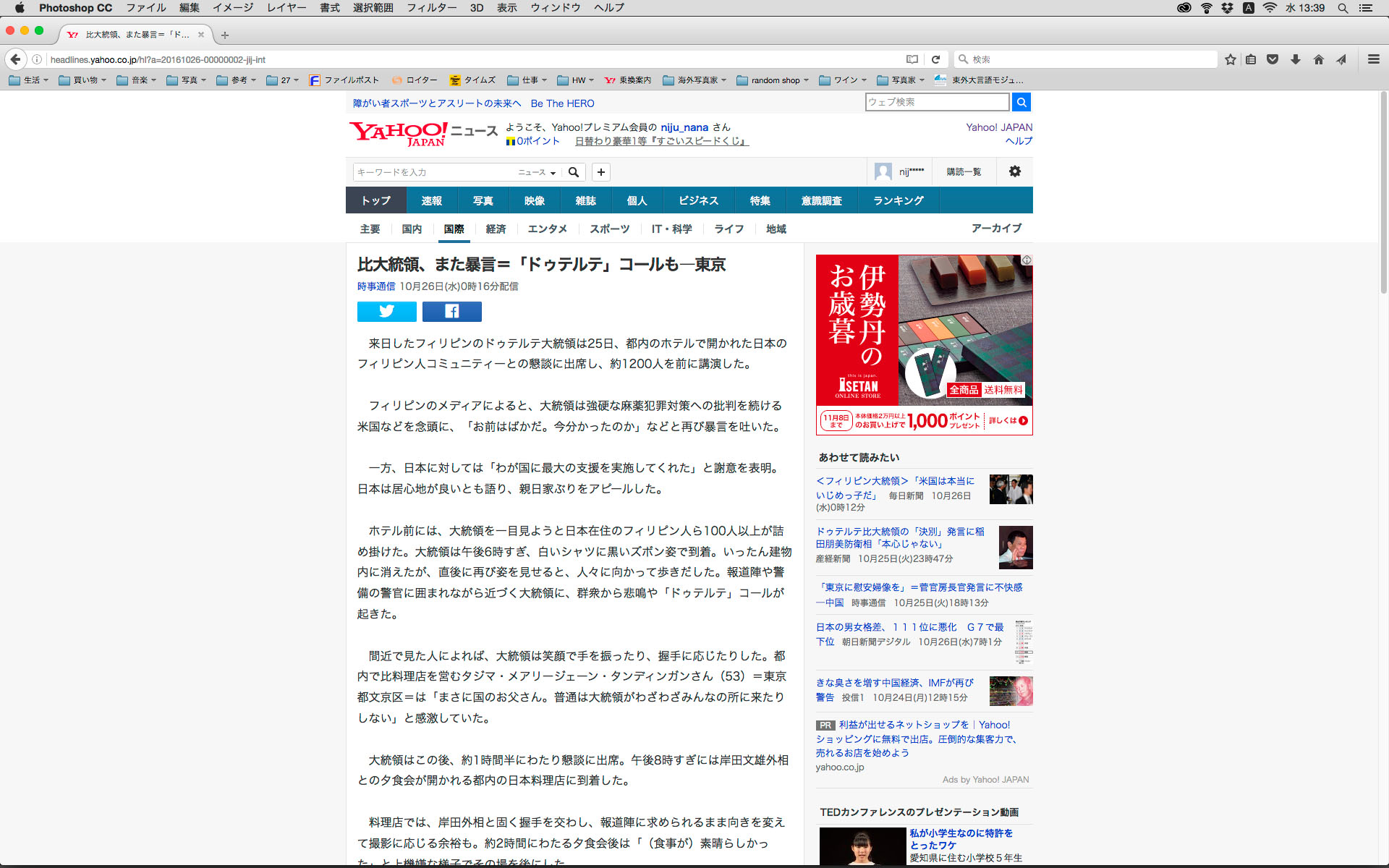Screen dimensions: 1389x868
Task: Open the downloads arrow icon
Action: tap(1295, 60)
